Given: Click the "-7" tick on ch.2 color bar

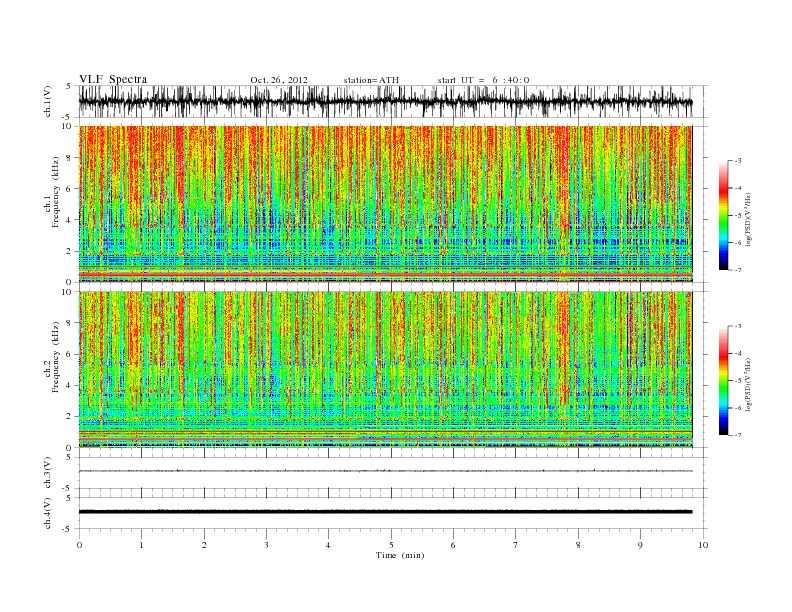Looking at the screenshot, I should (737, 435).
